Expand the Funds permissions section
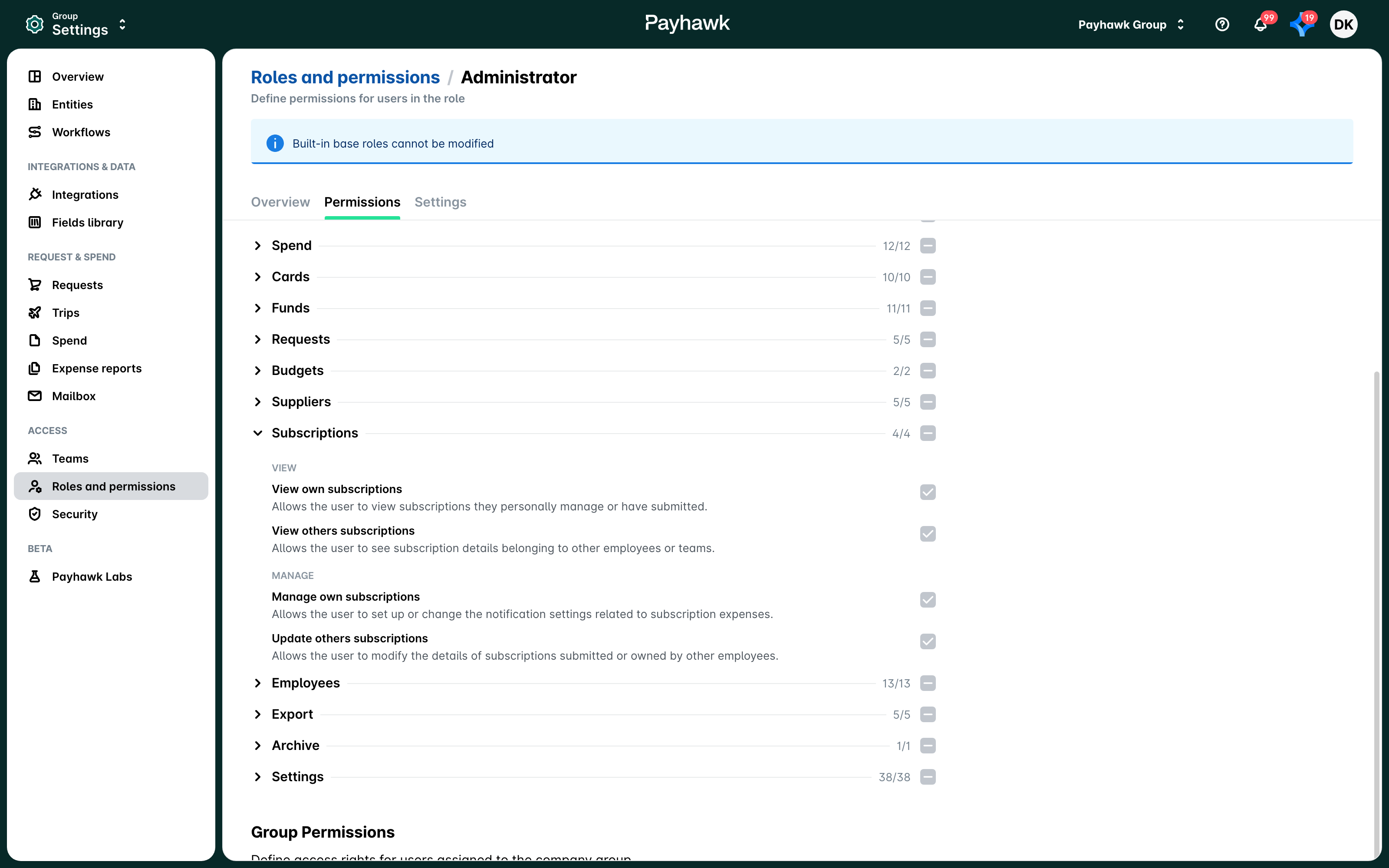 pos(258,308)
